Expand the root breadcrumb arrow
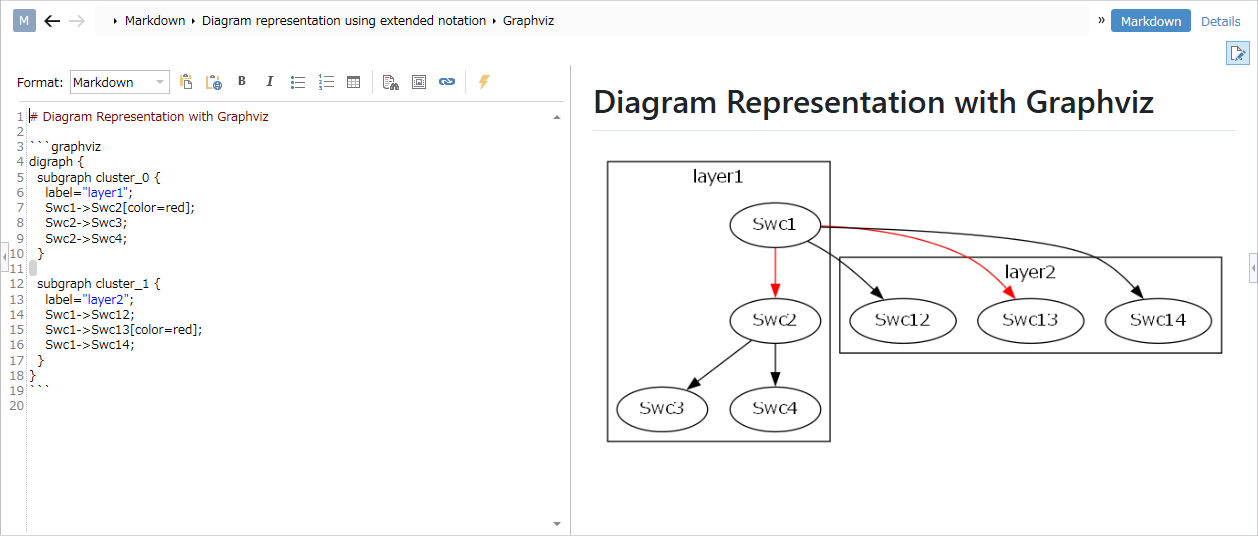Viewport: 1258px width, 536px height. [x=116, y=21]
